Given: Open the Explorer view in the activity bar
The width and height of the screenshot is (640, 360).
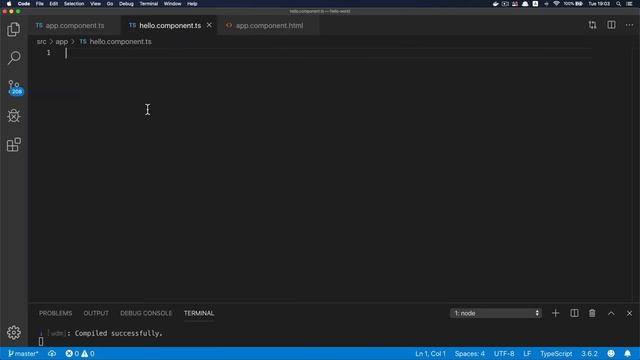Looking at the screenshot, I should point(13,29).
